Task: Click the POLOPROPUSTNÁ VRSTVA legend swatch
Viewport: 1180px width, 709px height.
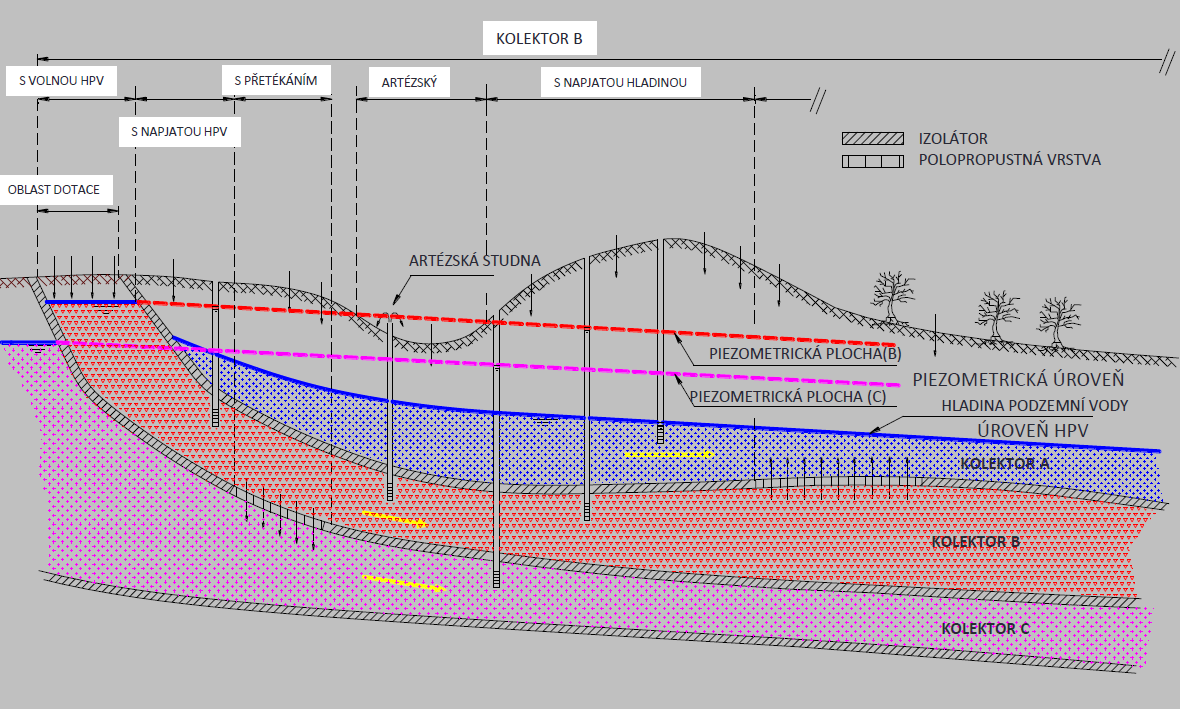Action: point(874,160)
